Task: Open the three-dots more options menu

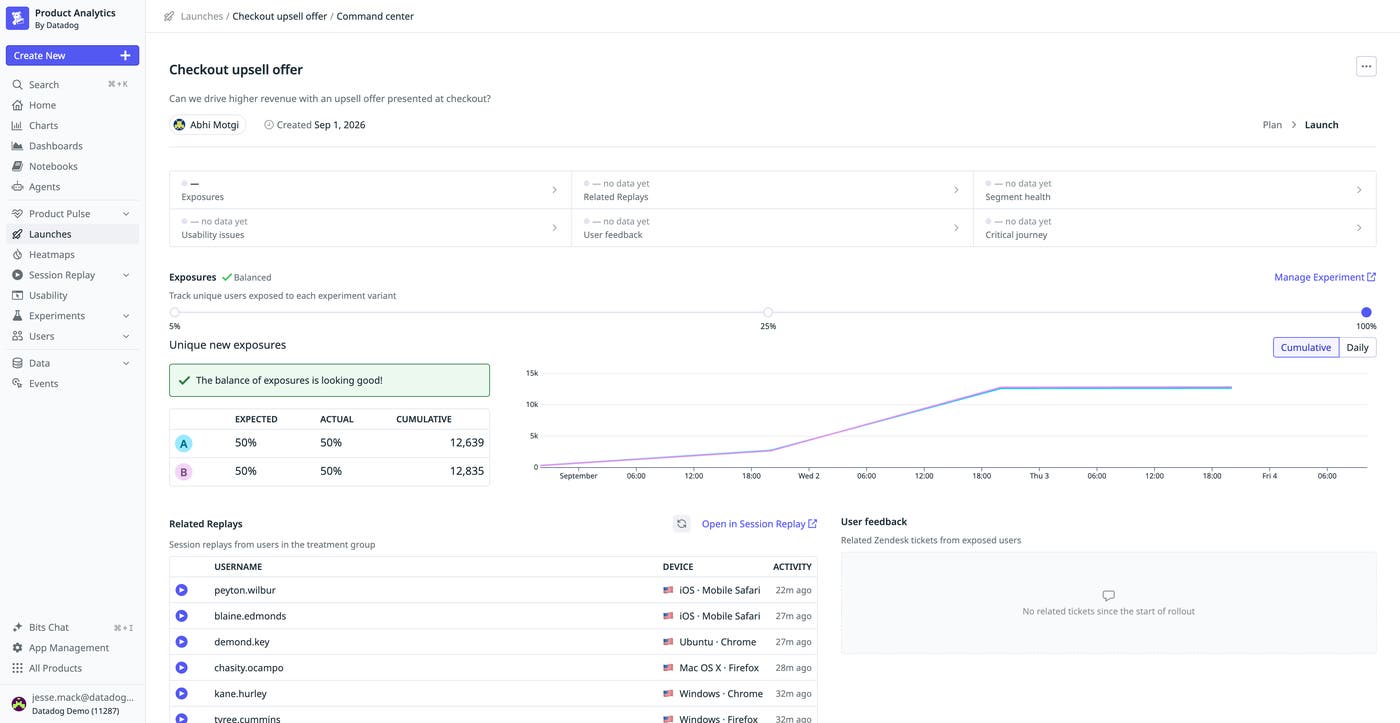Action: [1366, 66]
